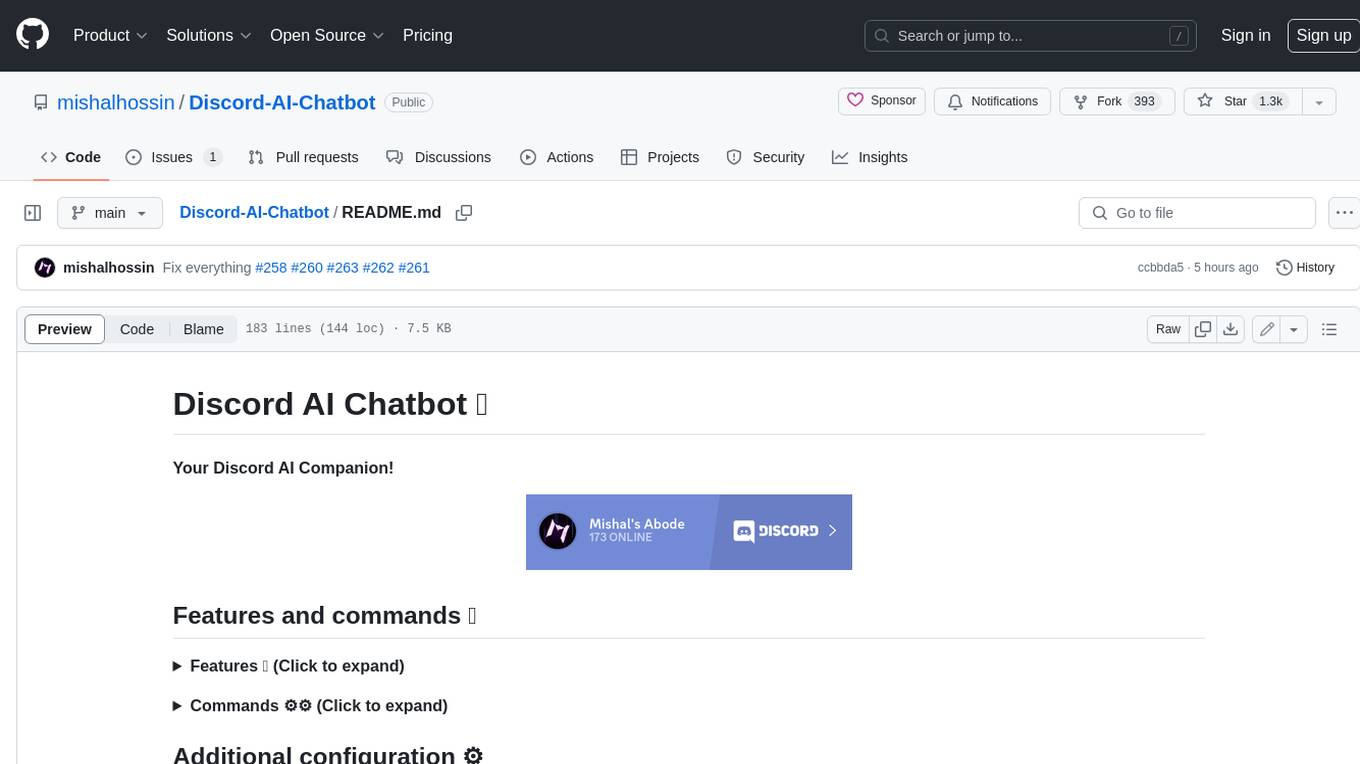1360x764 pixels.
Task: Open issue #261 link
Action: tap(414, 267)
